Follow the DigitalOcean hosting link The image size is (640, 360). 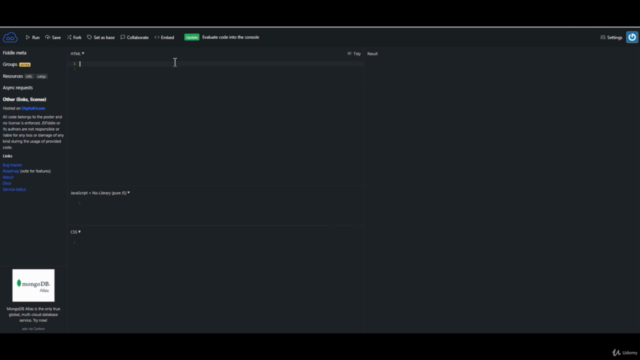tap(33, 108)
